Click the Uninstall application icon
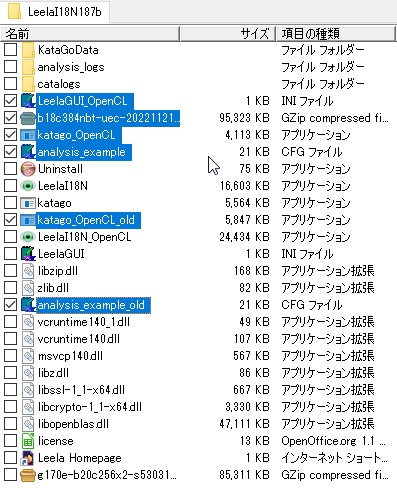The image size is (397, 488). 28,169
